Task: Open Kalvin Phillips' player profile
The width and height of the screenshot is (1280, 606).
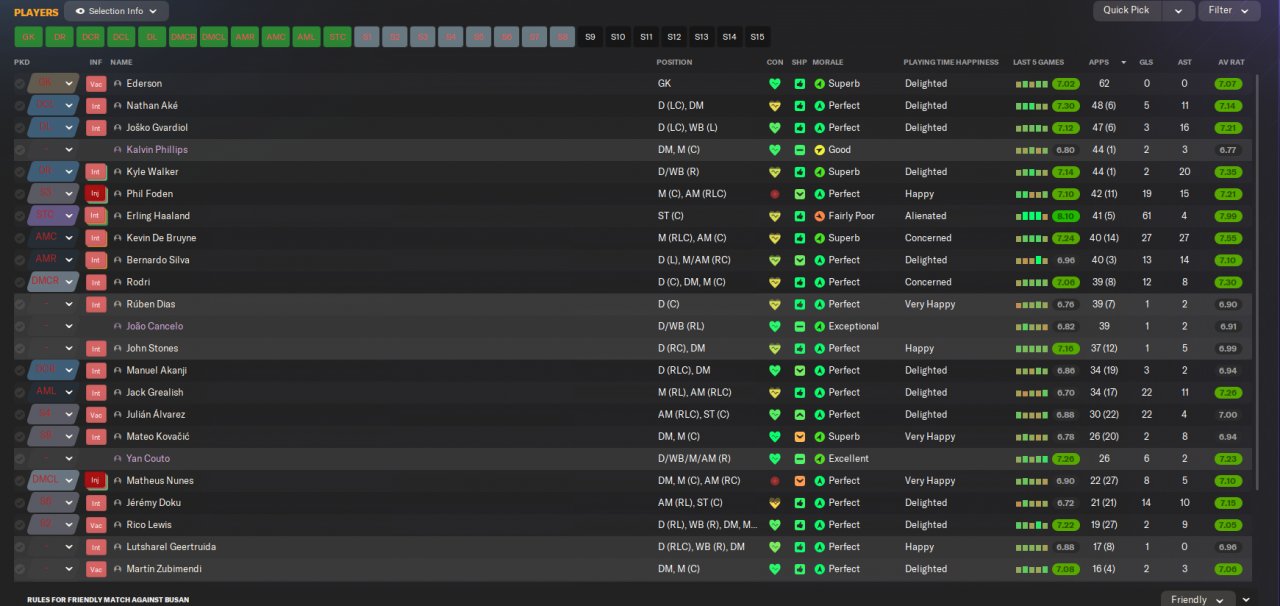Action: 157,150
